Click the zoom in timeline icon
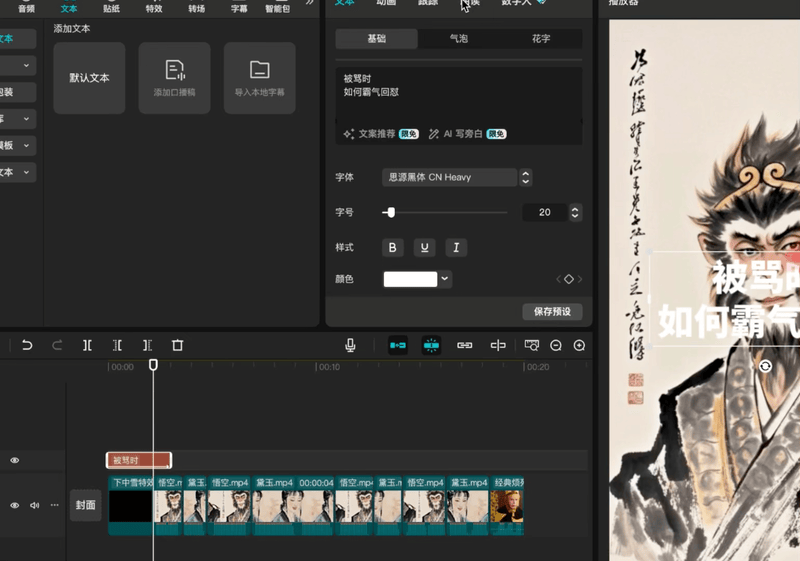This screenshot has width=800, height=561. point(579,345)
